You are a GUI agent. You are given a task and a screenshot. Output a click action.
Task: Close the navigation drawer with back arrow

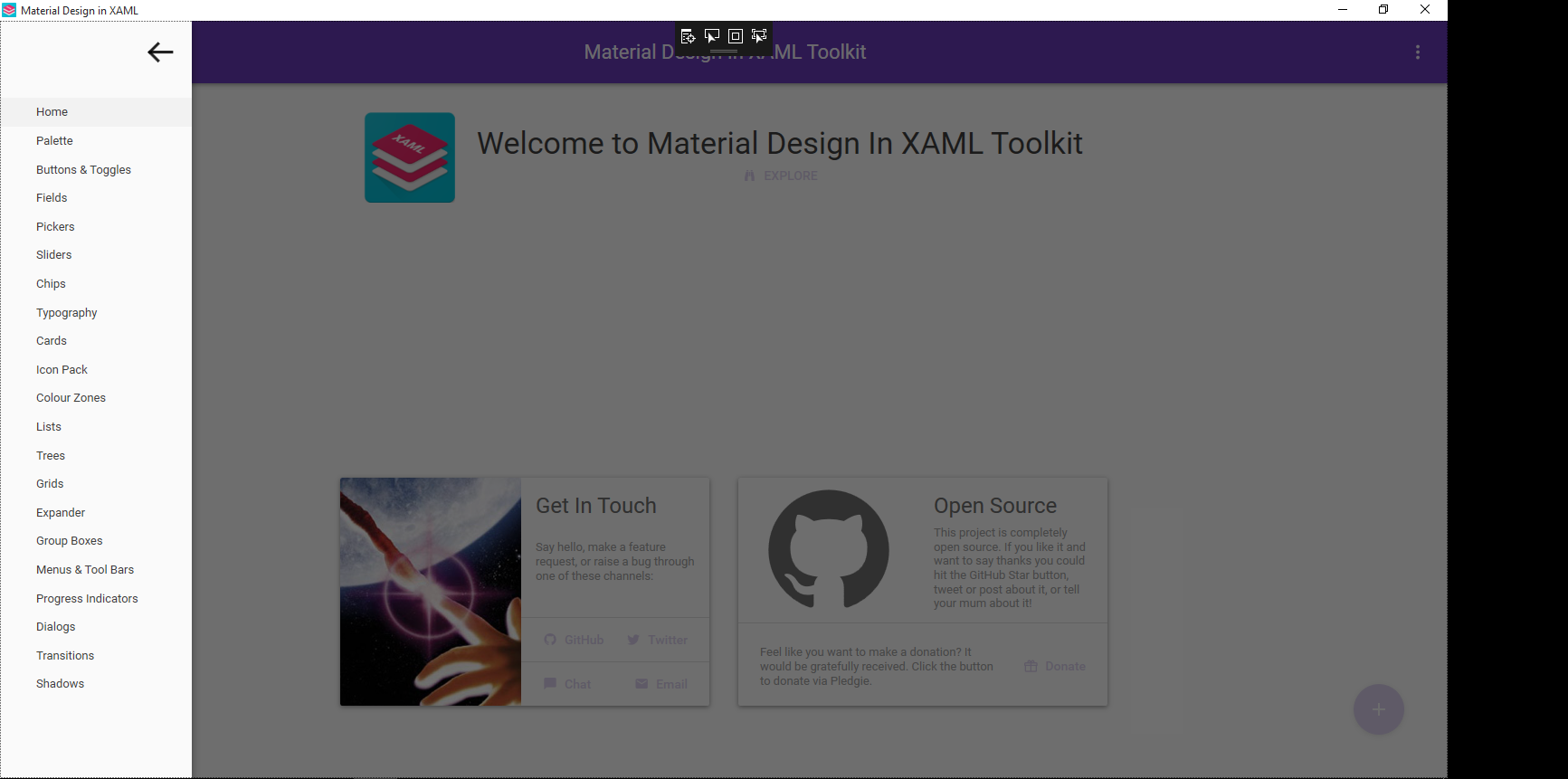(160, 52)
